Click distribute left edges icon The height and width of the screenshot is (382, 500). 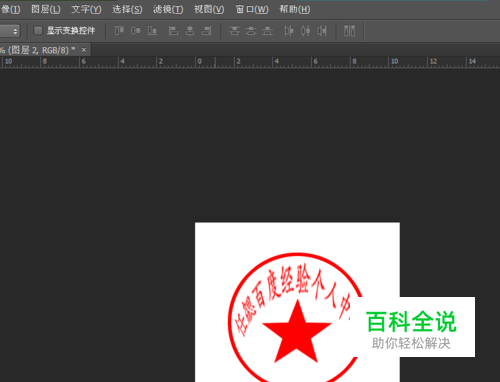(289, 31)
